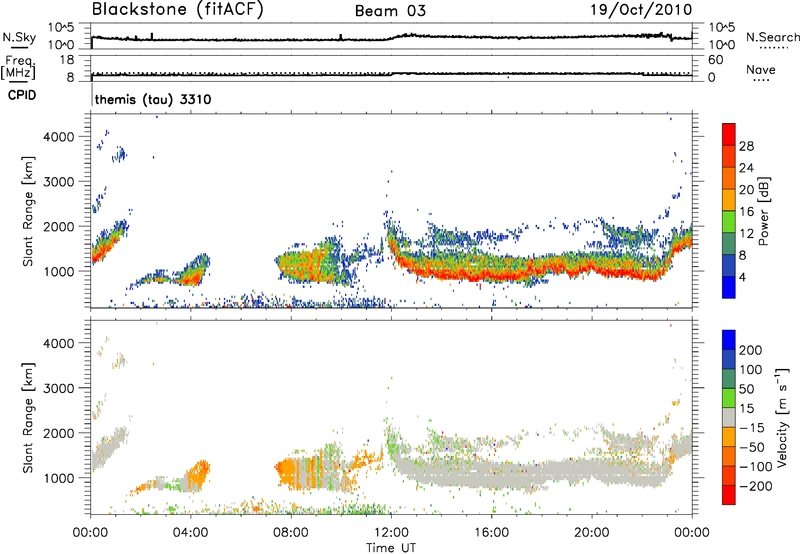Click the Blackstone (fitACF) title text
The height and width of the screenshot is (554, 800).
click(178, 10)
